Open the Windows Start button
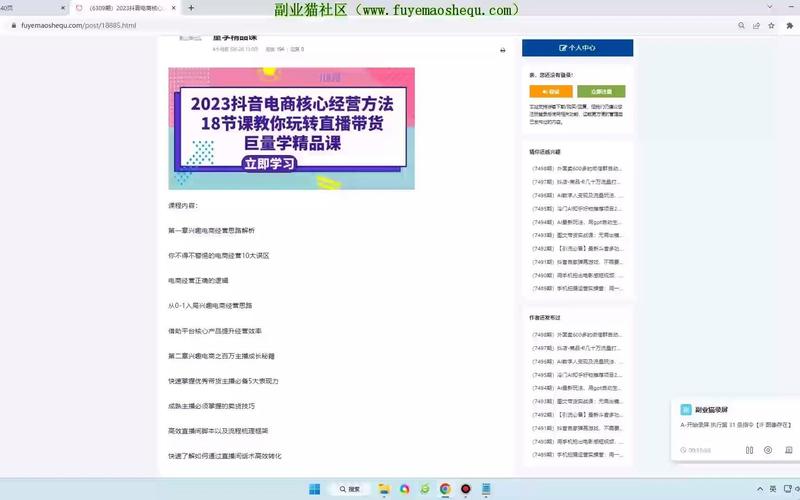The image size is (800, 500). pos(315,489)
